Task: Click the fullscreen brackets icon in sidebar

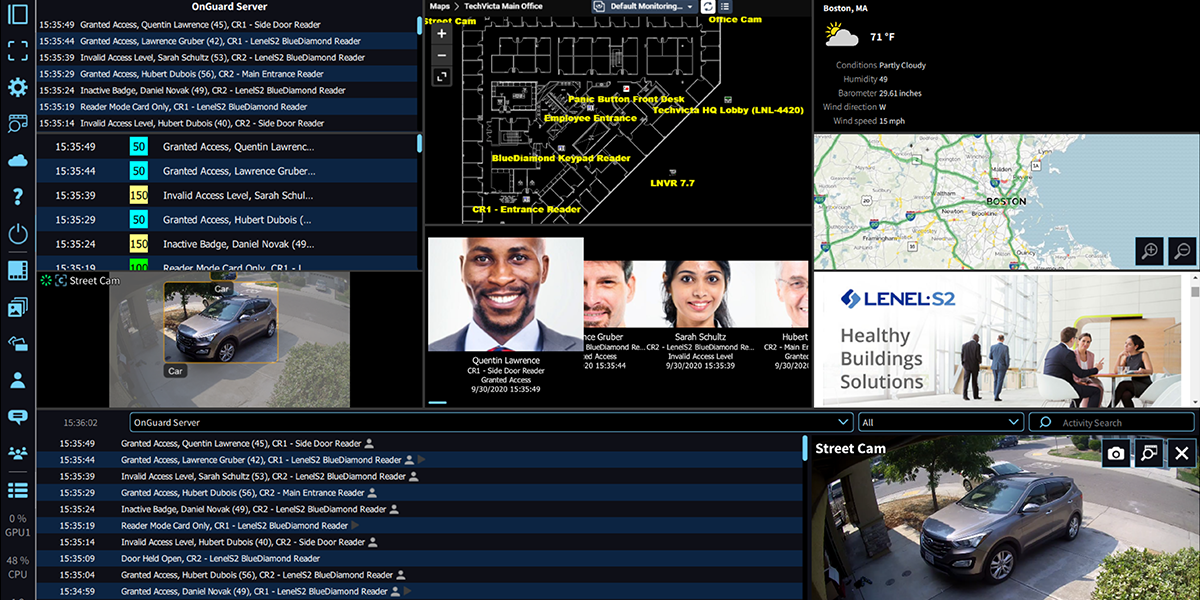Action: (17, 52)
